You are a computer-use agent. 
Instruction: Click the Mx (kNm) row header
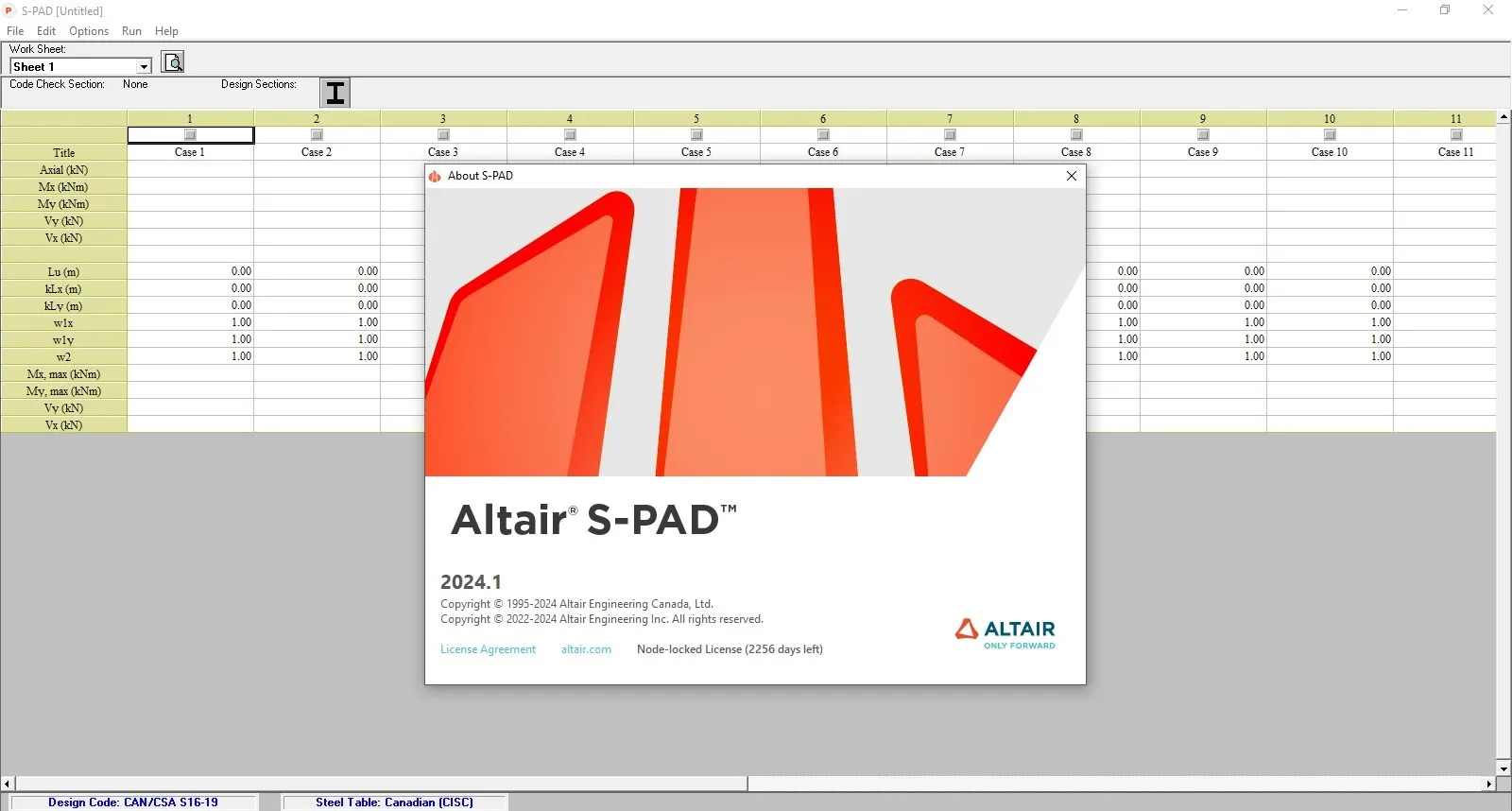click(x=63, y=187)
